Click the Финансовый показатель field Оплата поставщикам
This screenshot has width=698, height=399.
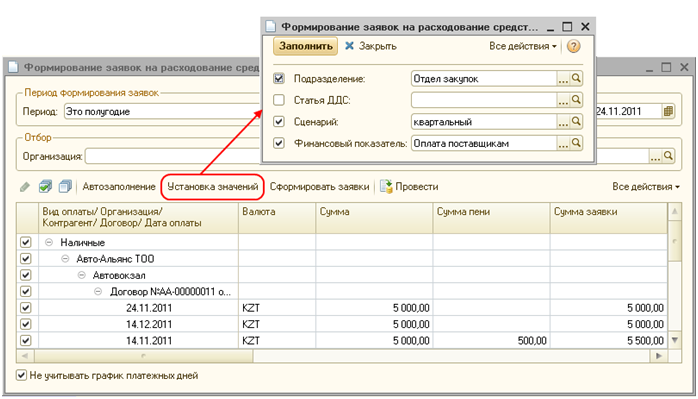tap(484, 143)
